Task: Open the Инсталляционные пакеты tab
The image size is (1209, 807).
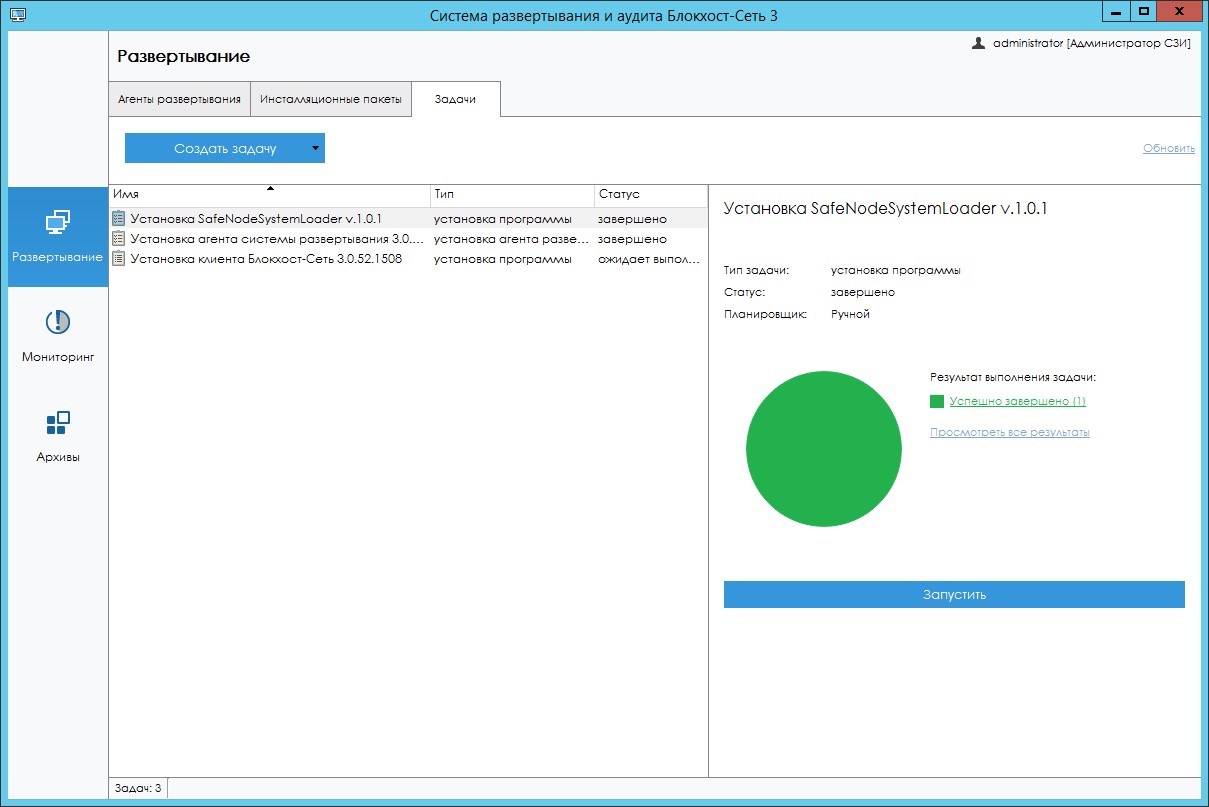Action: pyautogui.click(x=332, y=99)
